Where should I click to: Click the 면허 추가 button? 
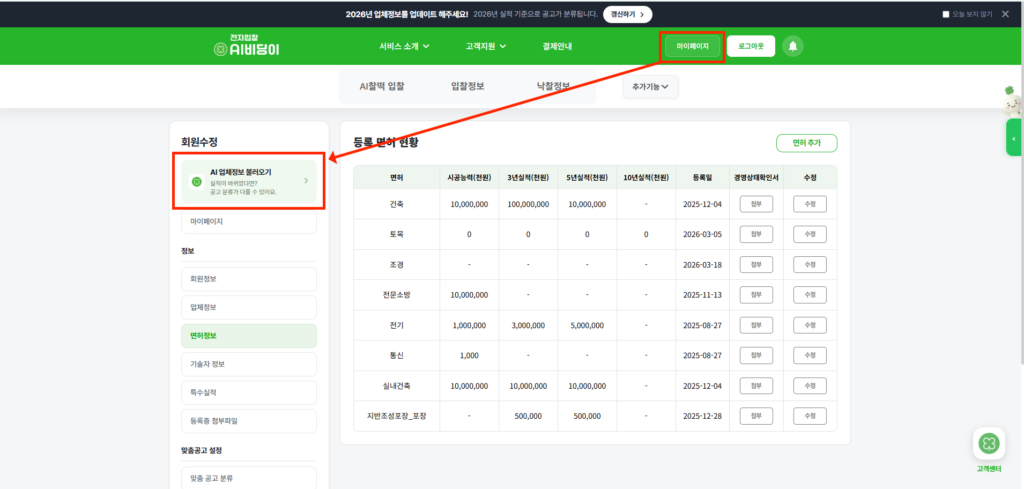807,143
